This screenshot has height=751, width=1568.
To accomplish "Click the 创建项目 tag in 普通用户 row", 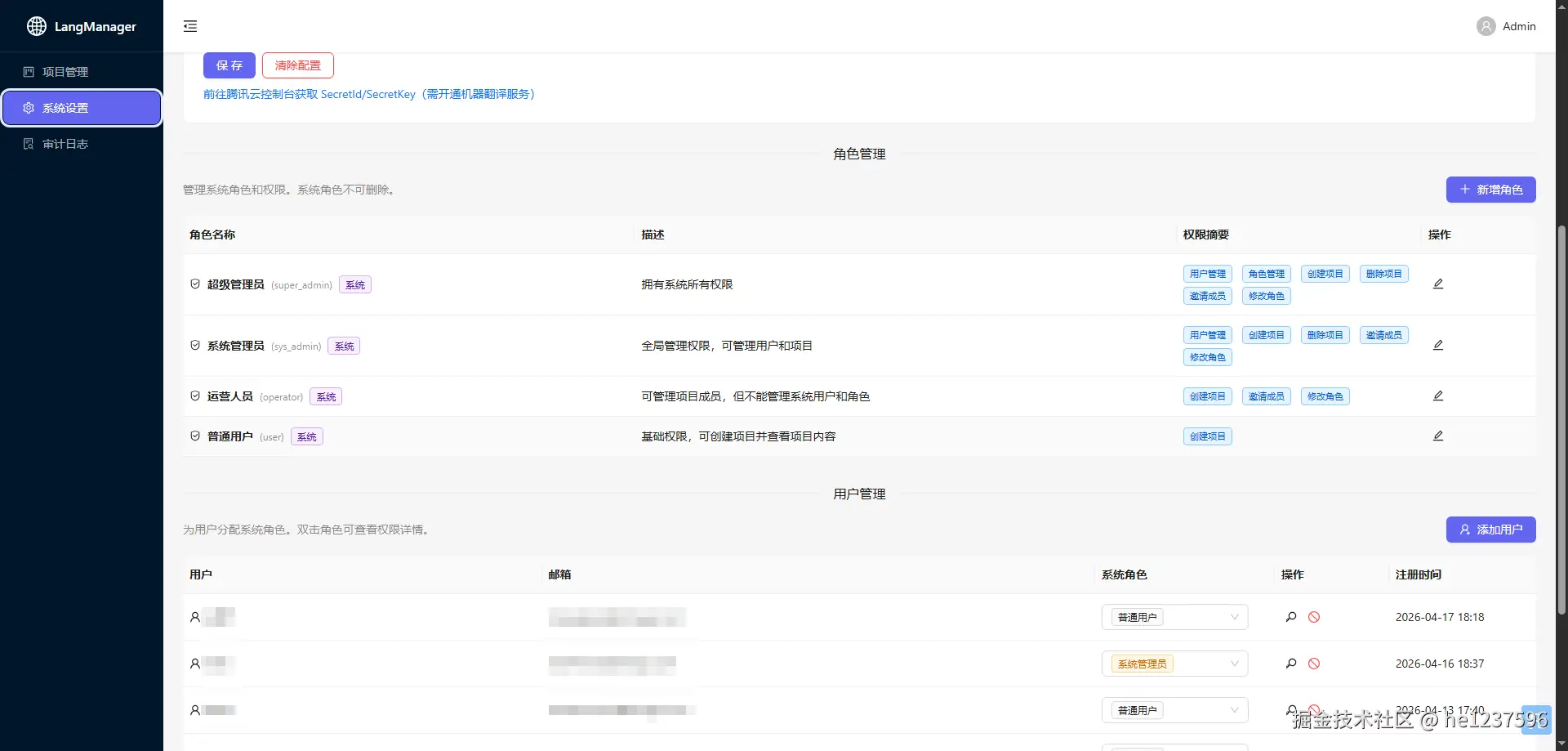I will 1207,436.
